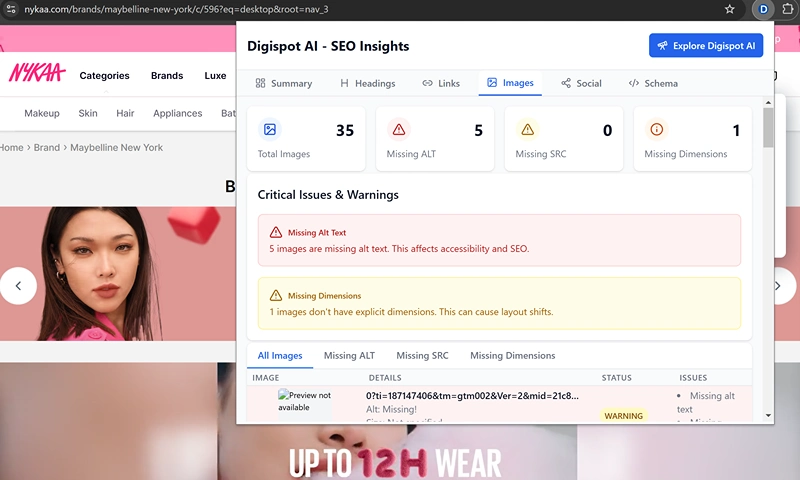800x480 pixels.
Task: Click the Missing SRC warning triangle icon
Action: pyautogui.click(x=528, y=130)
